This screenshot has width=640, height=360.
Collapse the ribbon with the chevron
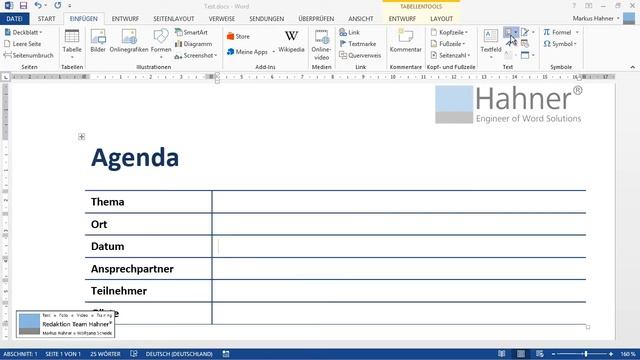633,67
